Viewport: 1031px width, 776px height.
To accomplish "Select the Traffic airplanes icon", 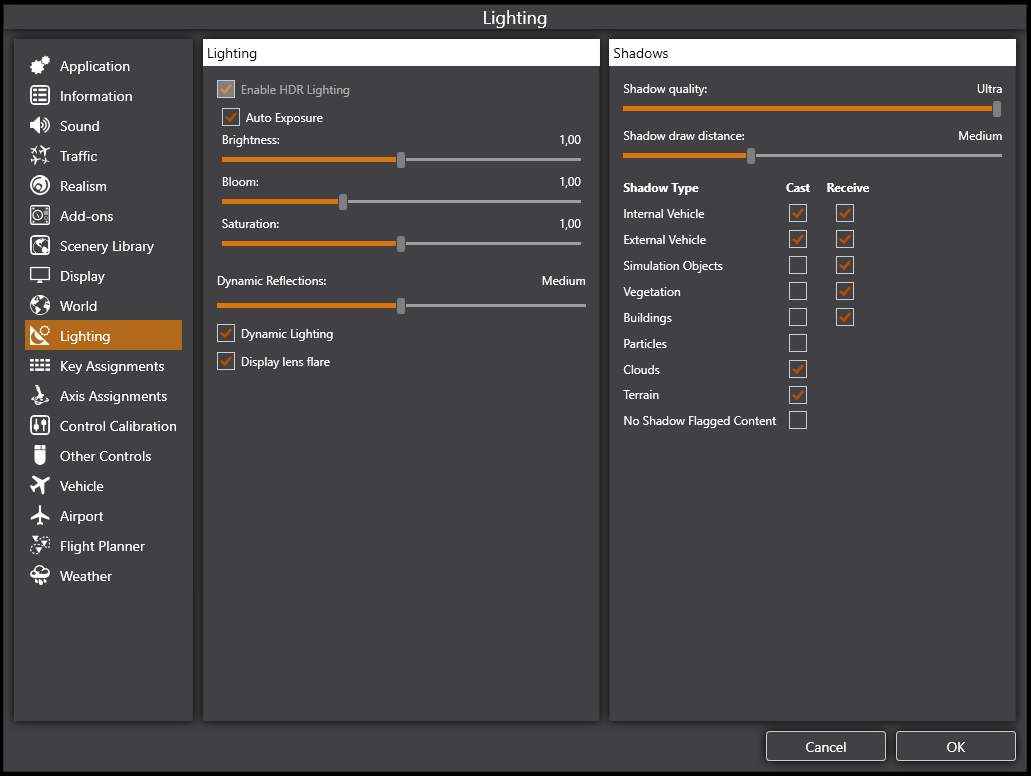I will (x=40, y=156).
